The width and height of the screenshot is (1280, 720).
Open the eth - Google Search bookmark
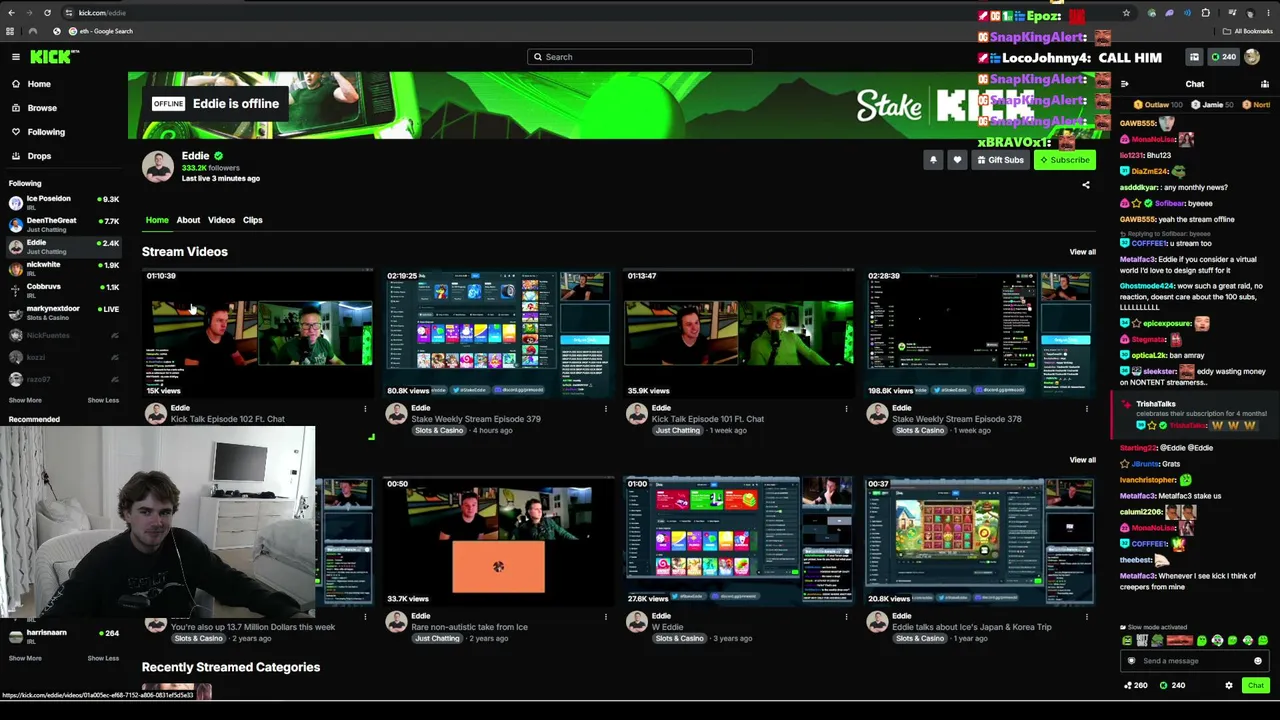pyautogui.click(x=100, y=31)
